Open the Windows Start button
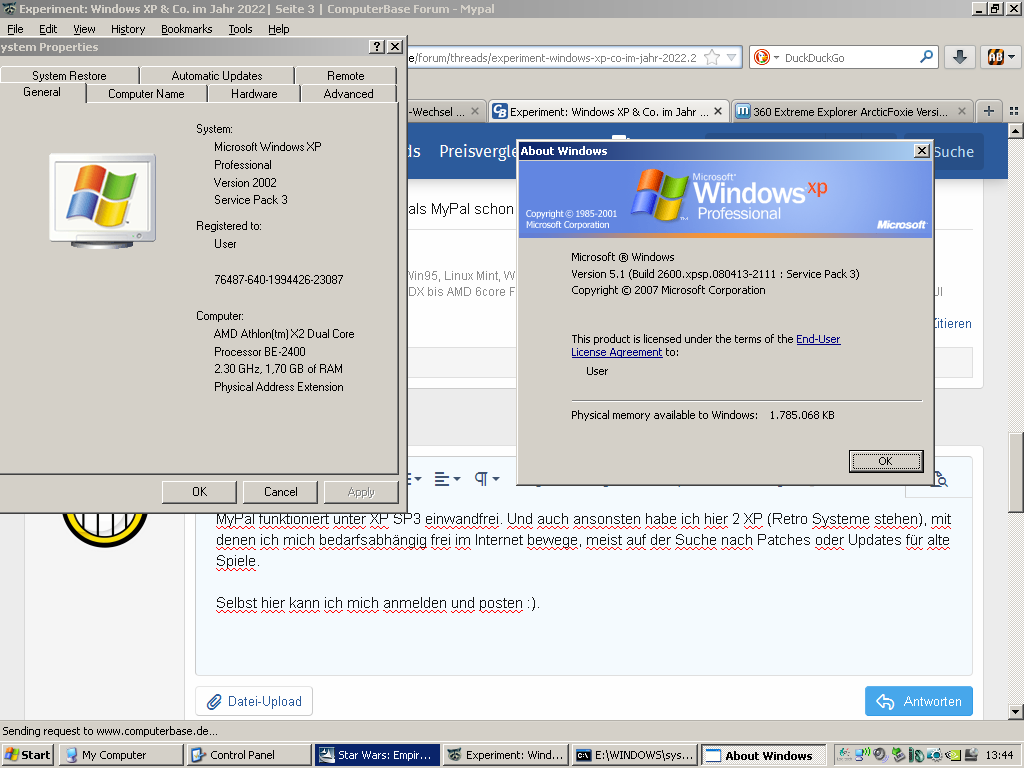Viewport: 1024px width, 768px height. click(27, 755)
